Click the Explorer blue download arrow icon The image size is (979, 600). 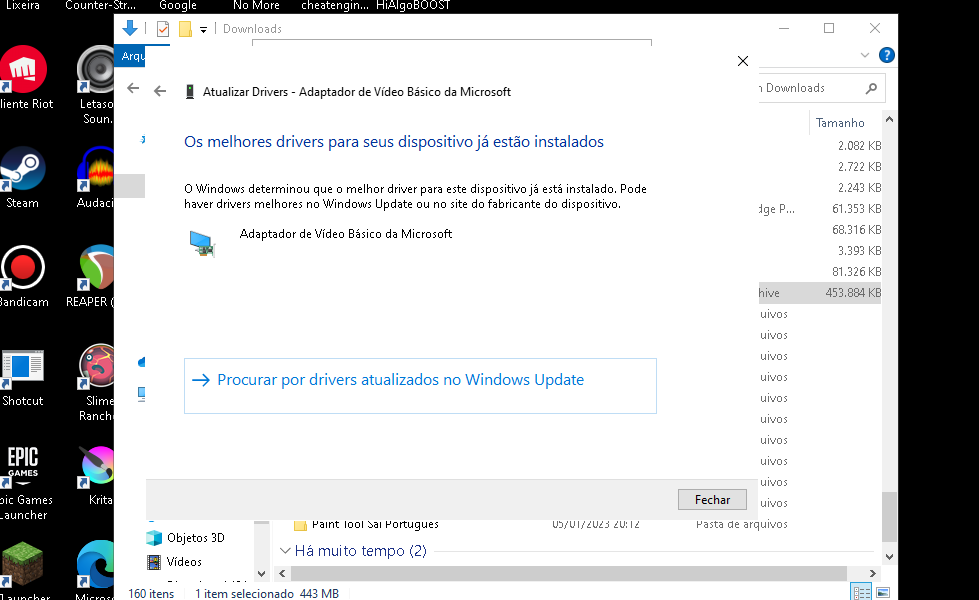click(130, 28)
